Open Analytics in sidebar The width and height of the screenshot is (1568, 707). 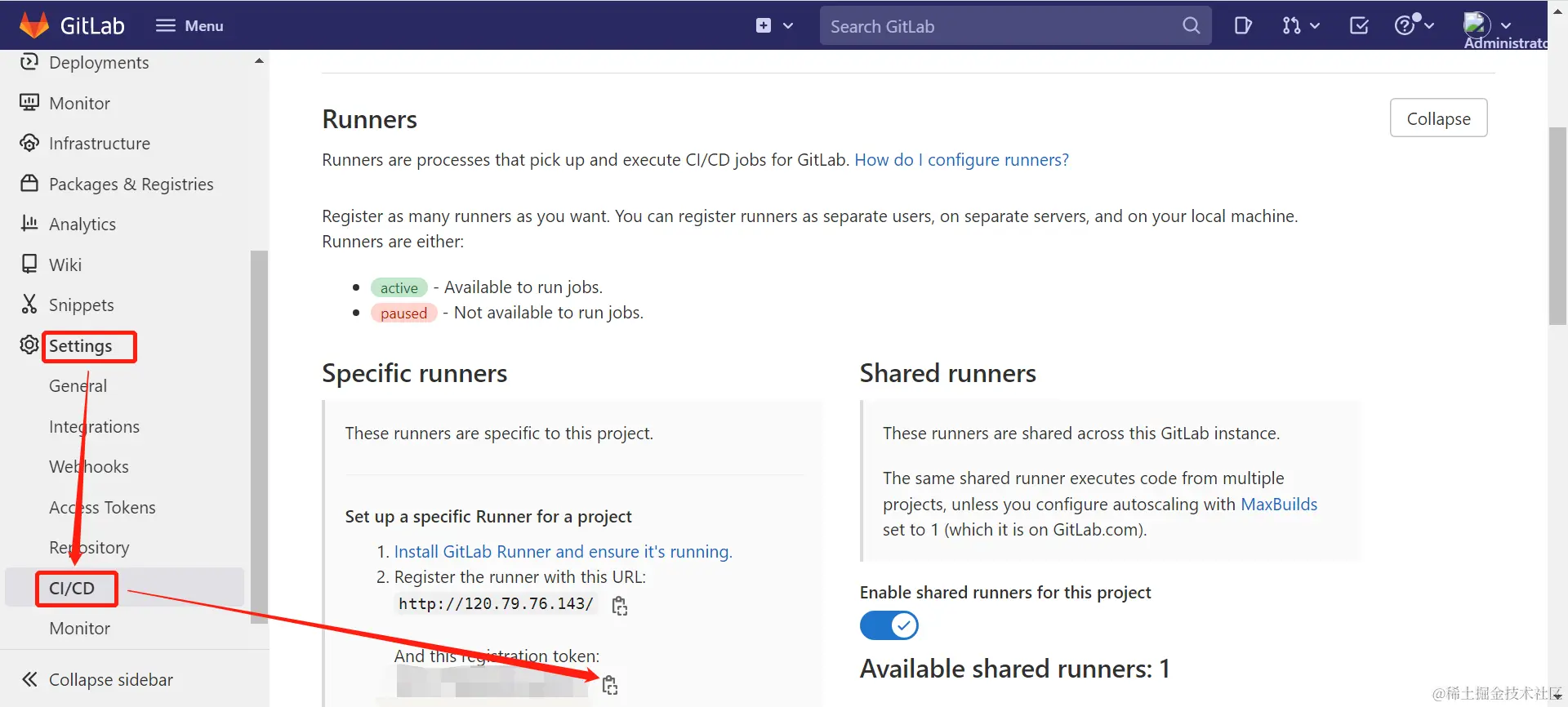pos(82,225)
